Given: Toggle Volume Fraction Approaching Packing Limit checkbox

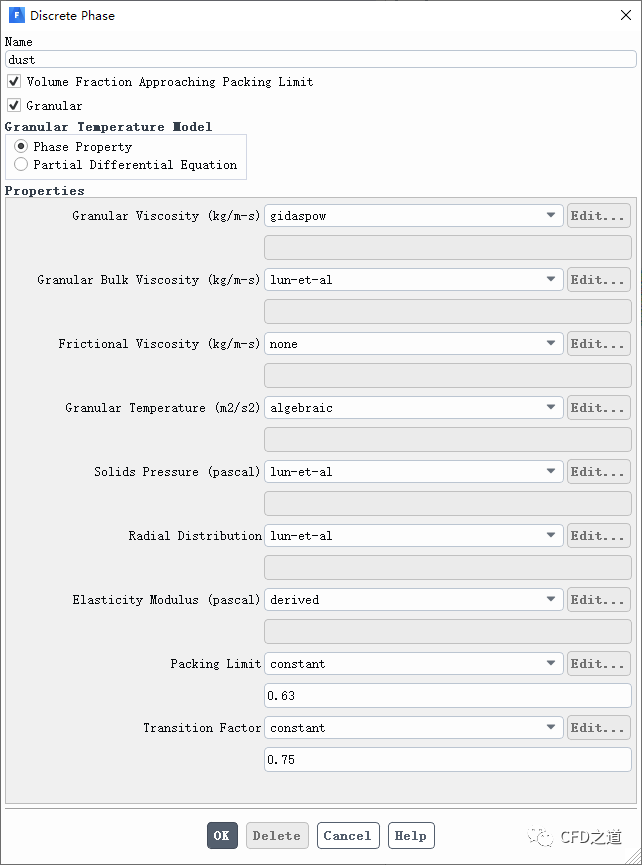Looking at the screenshot, I should (x=14, y=82).
